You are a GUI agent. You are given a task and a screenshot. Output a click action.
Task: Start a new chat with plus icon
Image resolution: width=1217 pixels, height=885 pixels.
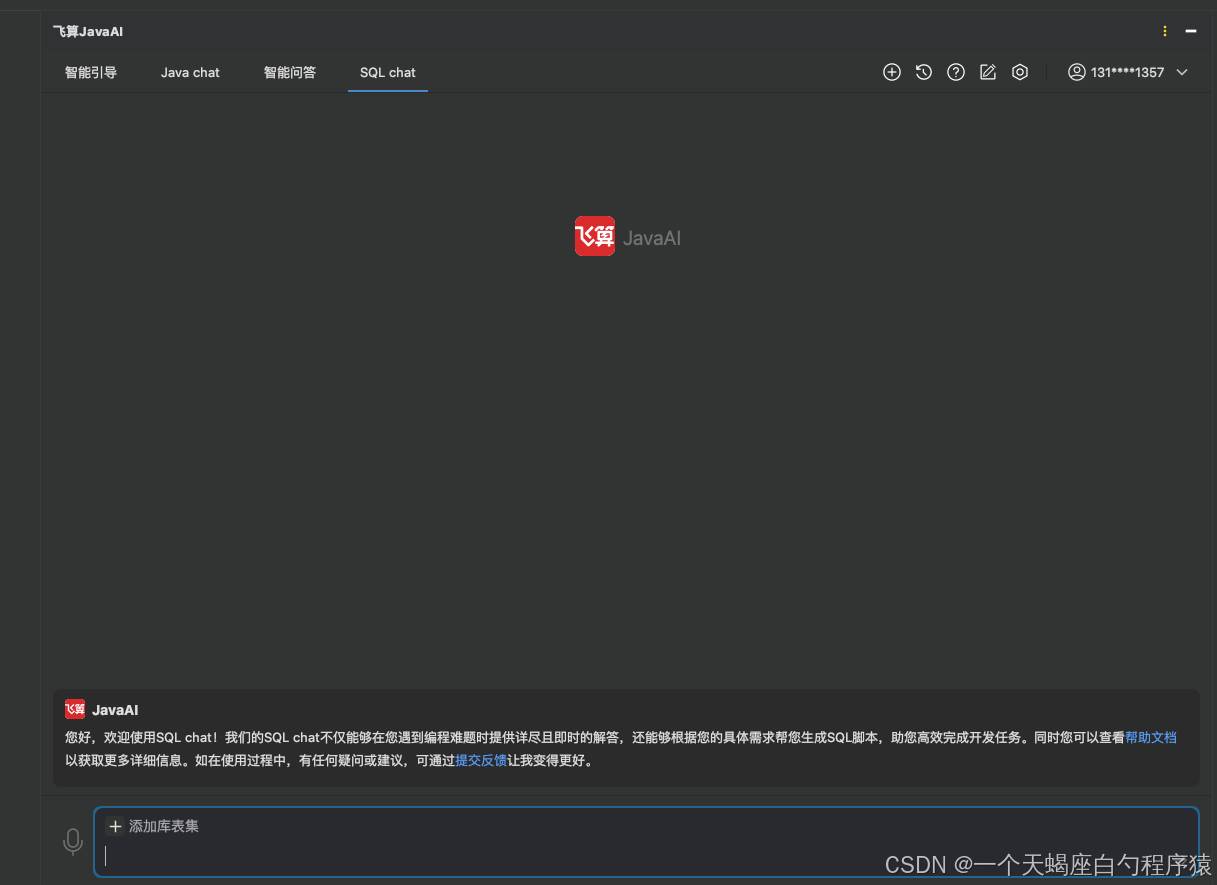892,72
